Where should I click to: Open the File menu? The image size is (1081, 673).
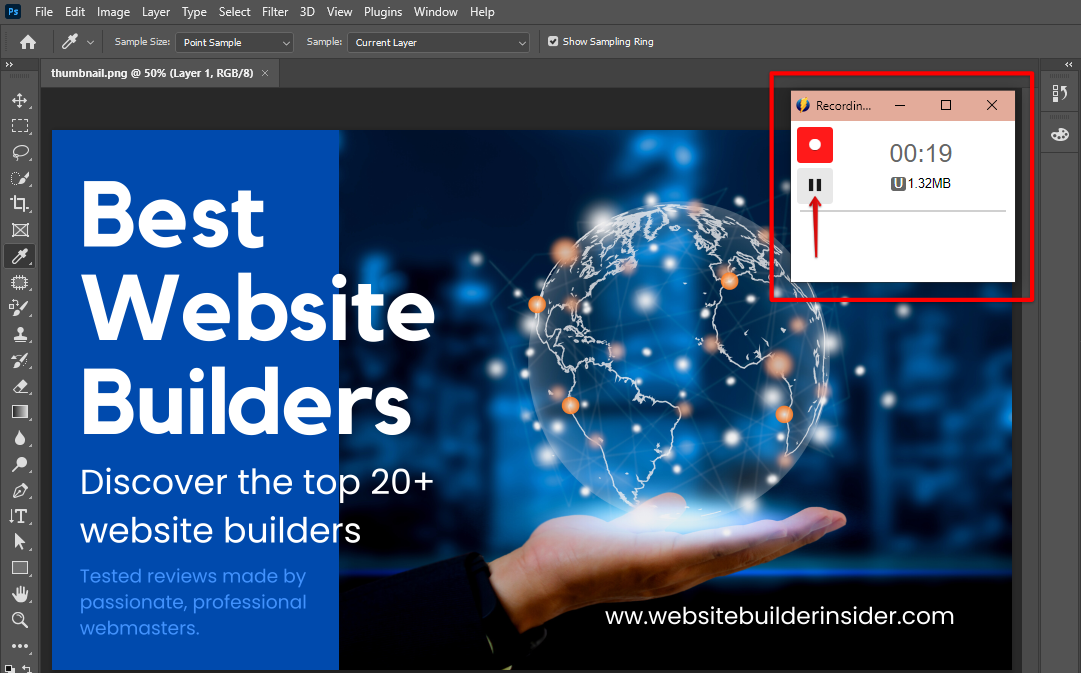[43, 12]
